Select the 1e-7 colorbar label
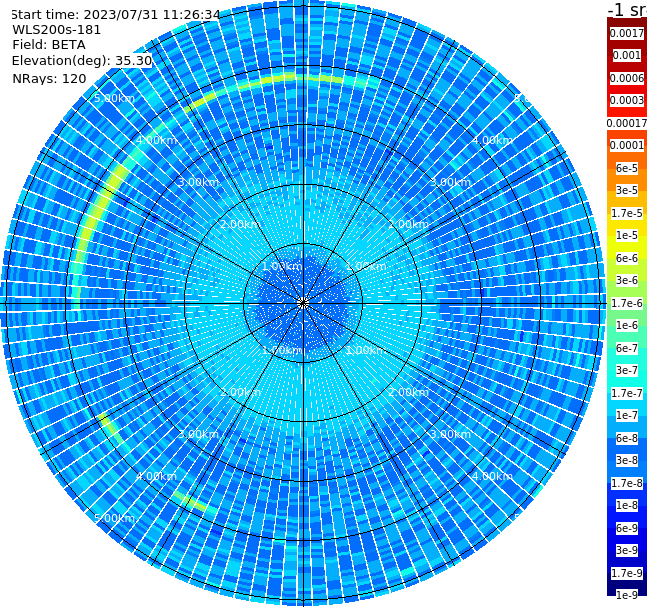647x607 pixels. point(627,415)
